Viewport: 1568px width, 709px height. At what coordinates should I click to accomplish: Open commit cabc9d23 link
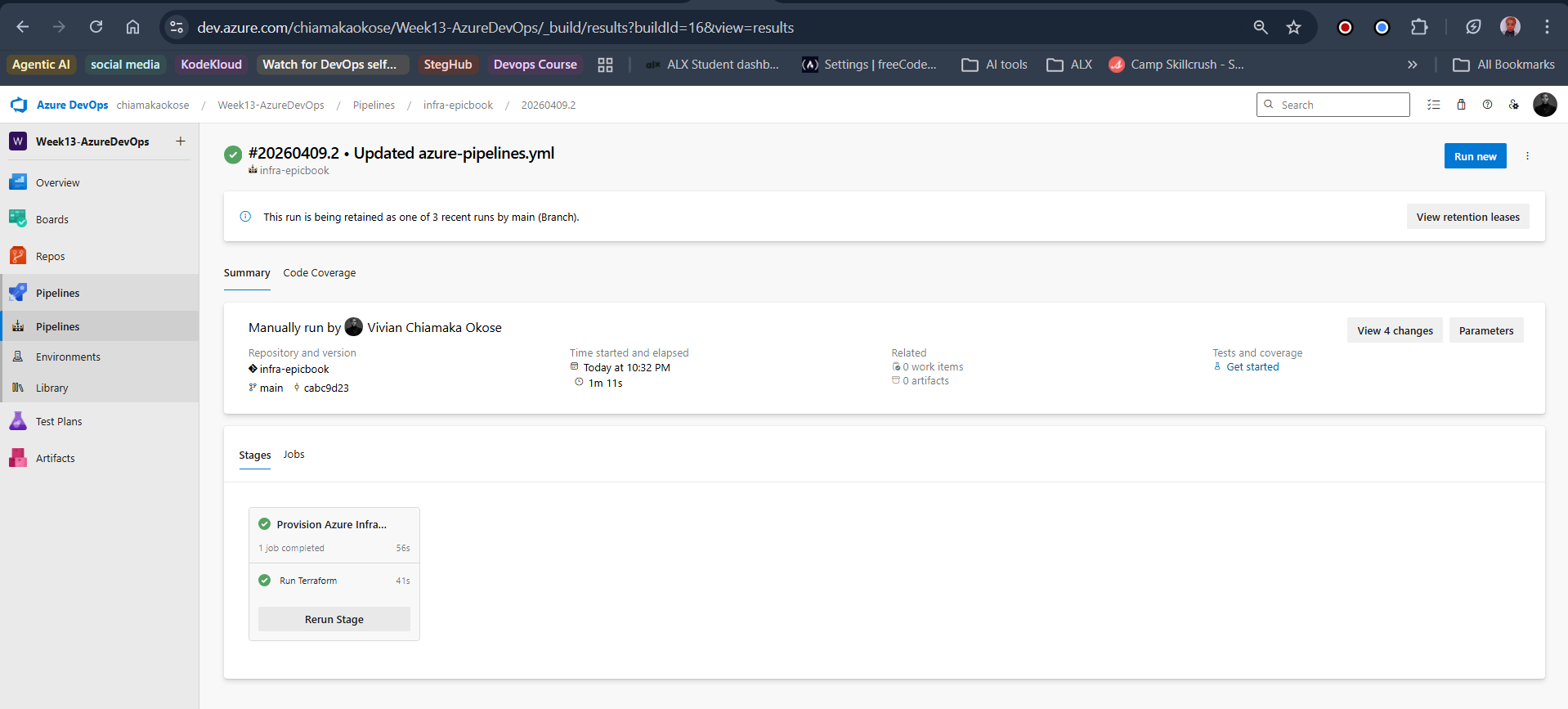(x=326, y=388)
